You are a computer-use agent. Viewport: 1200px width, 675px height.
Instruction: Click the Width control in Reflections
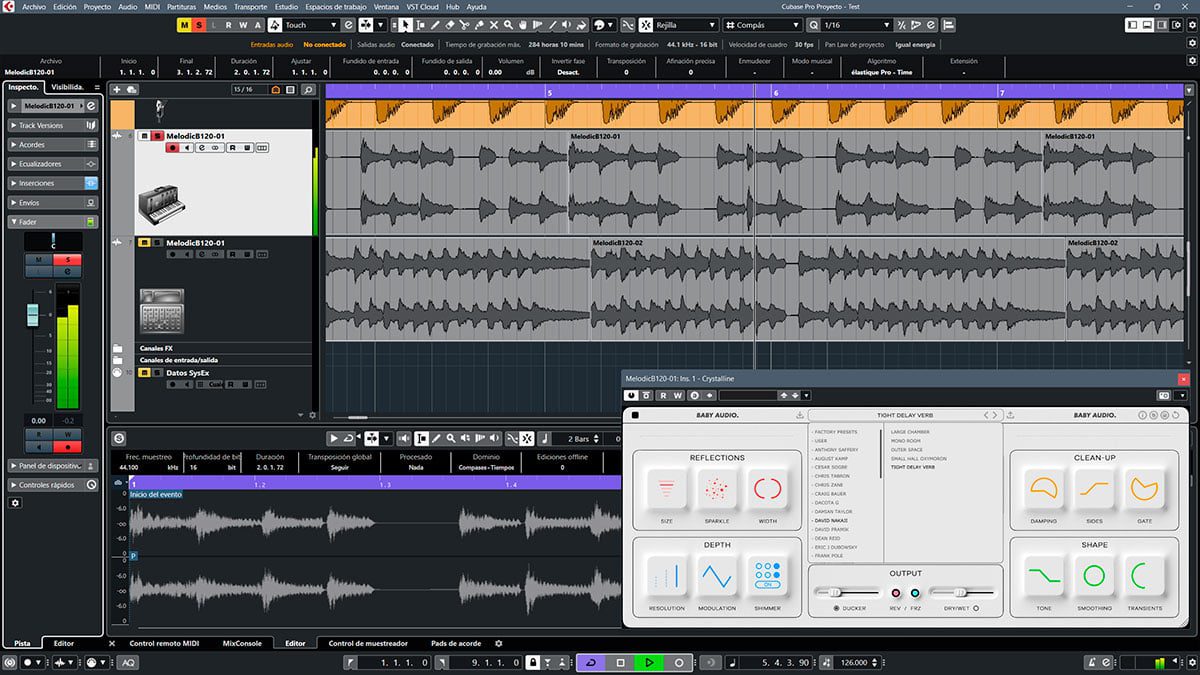(x=767, y=490)
